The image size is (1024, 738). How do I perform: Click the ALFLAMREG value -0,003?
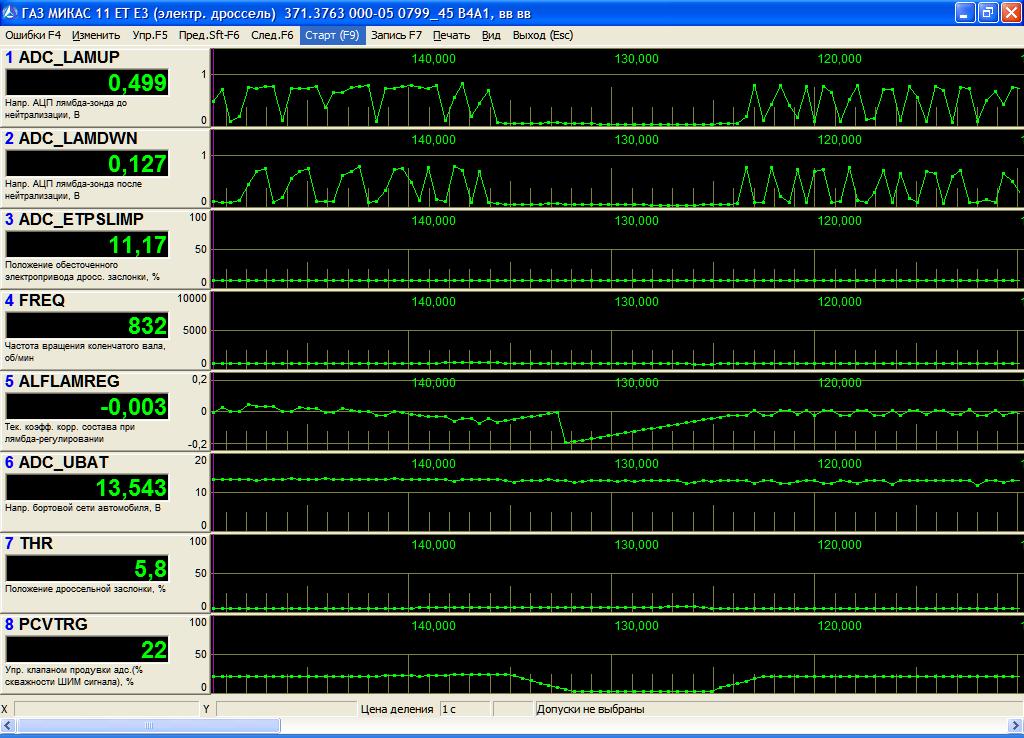pyautogui.click(x=87, y=407)
